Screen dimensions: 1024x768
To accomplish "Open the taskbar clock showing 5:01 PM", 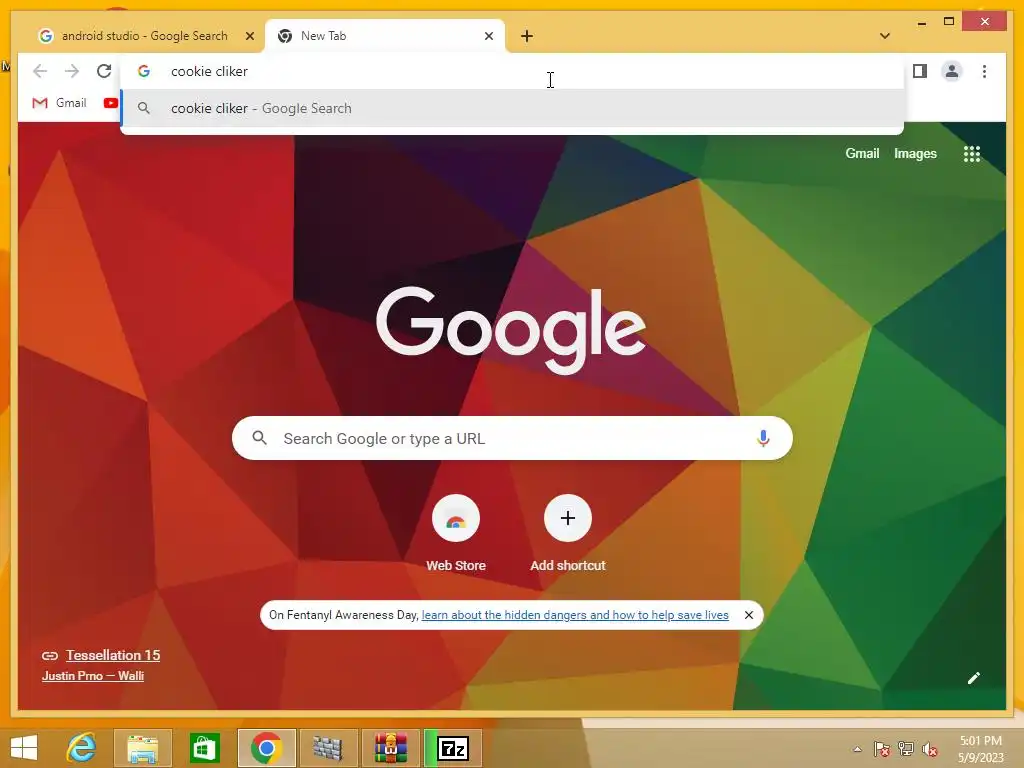I will (x=980, y=749).
